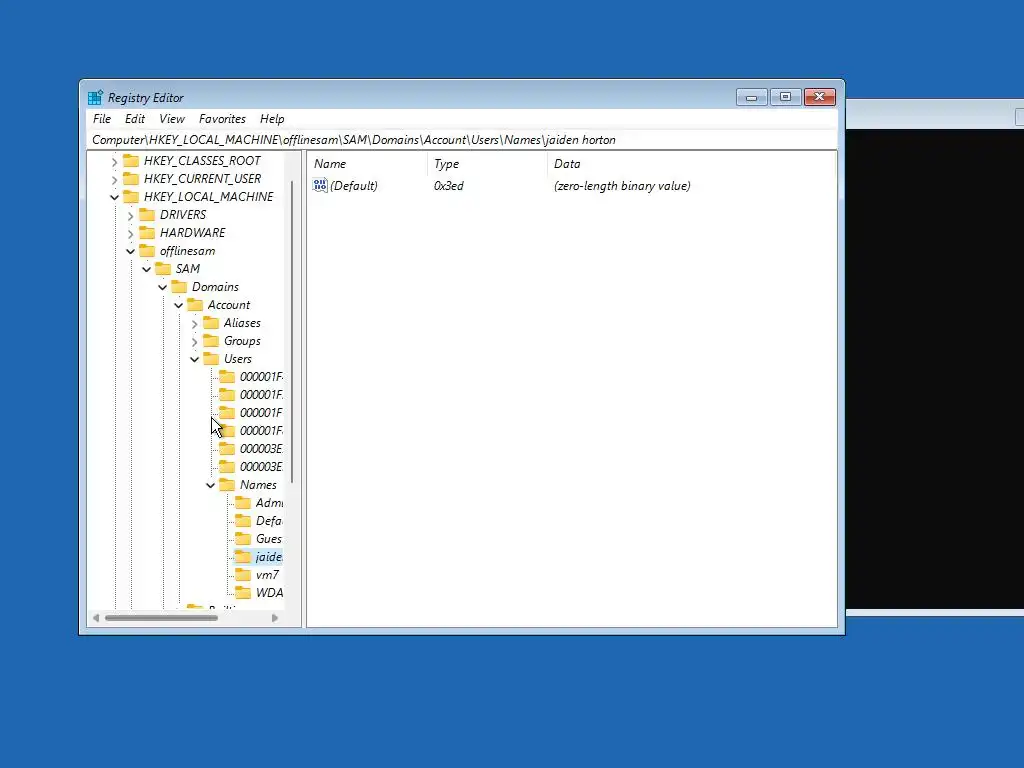This screenshot has width=1024, height=768.
Task: Maximize the Registry Editor window
Action: 786,97
